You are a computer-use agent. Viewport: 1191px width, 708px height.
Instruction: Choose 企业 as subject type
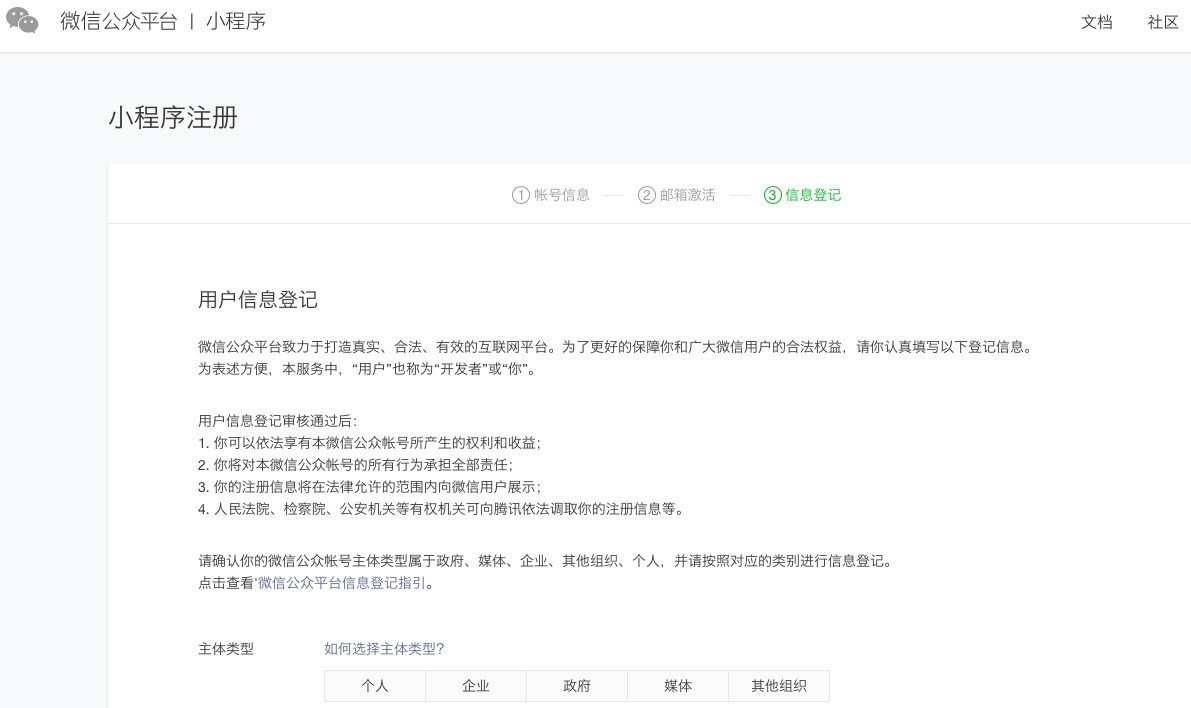pos(475,686)
